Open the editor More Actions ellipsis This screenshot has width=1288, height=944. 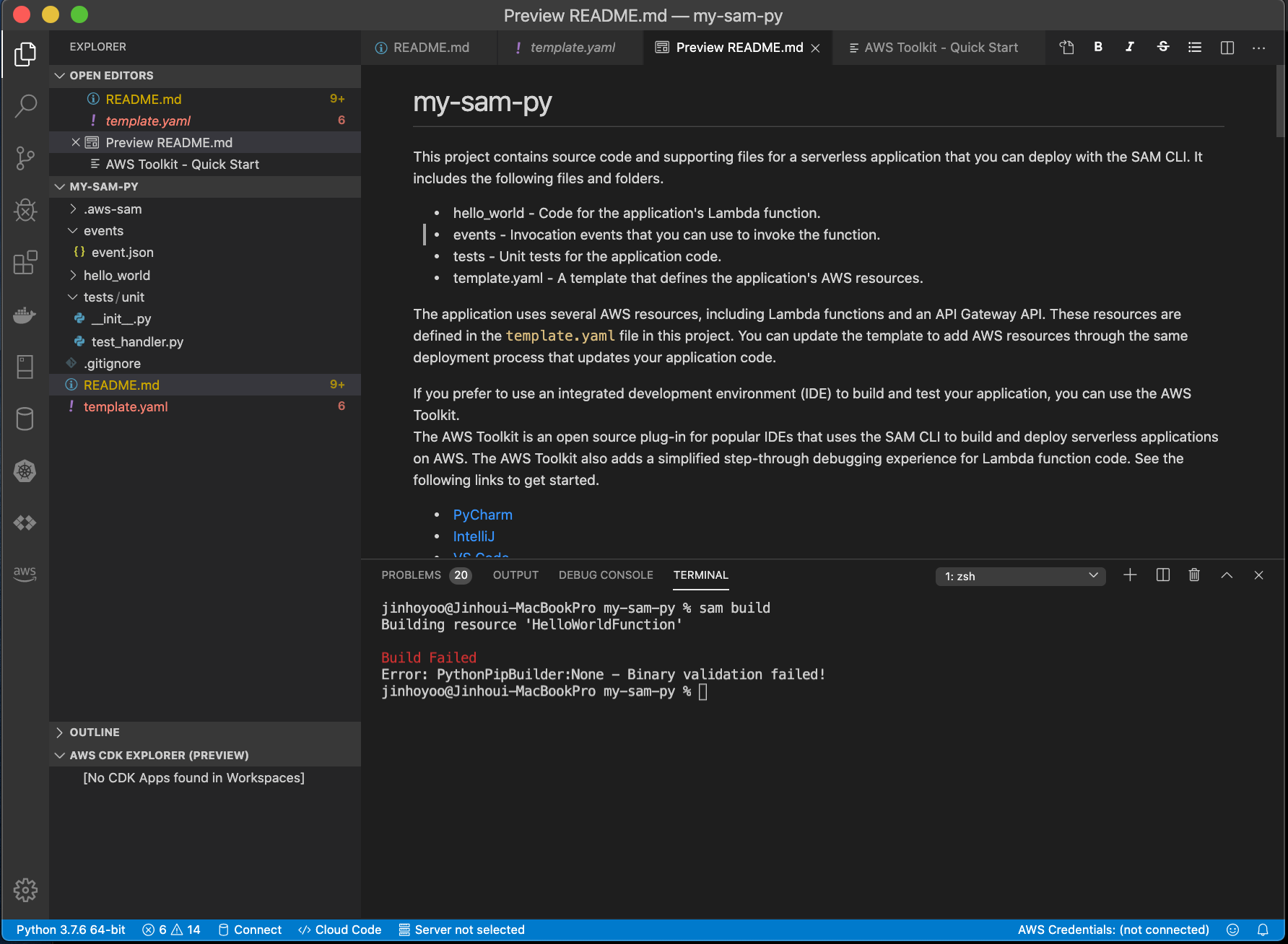(1259, 47)
